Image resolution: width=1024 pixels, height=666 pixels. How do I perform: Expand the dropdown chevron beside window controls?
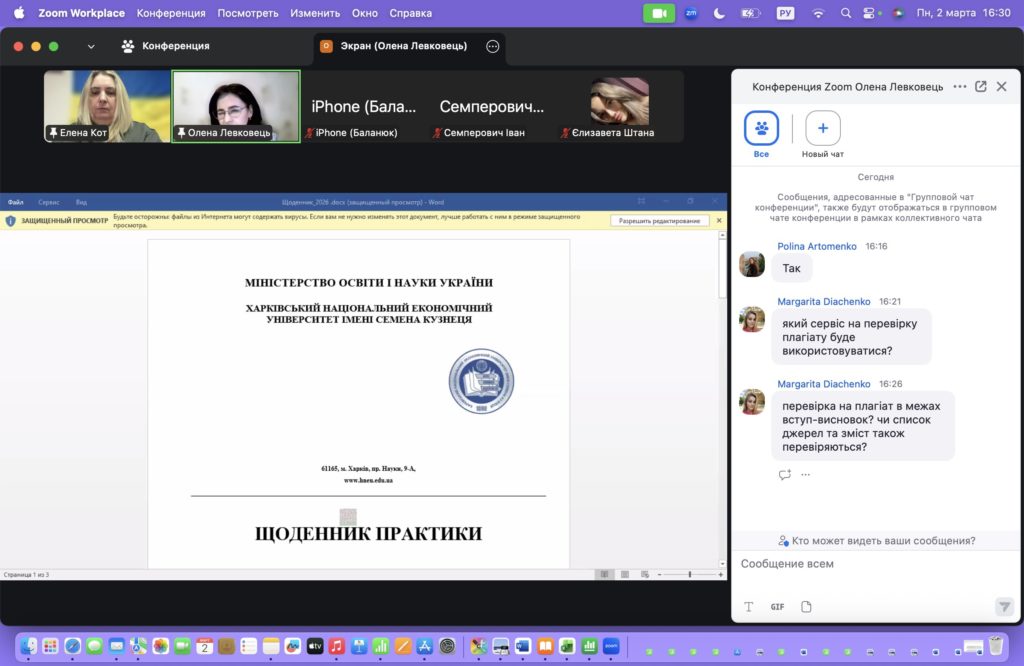click(92, 46)
